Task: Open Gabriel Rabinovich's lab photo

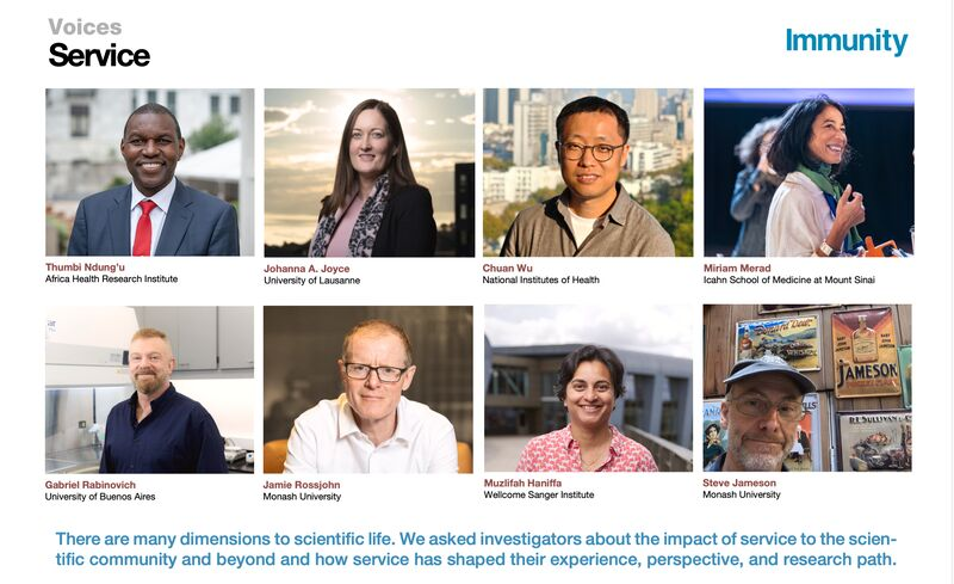Action: coord(150,389)
